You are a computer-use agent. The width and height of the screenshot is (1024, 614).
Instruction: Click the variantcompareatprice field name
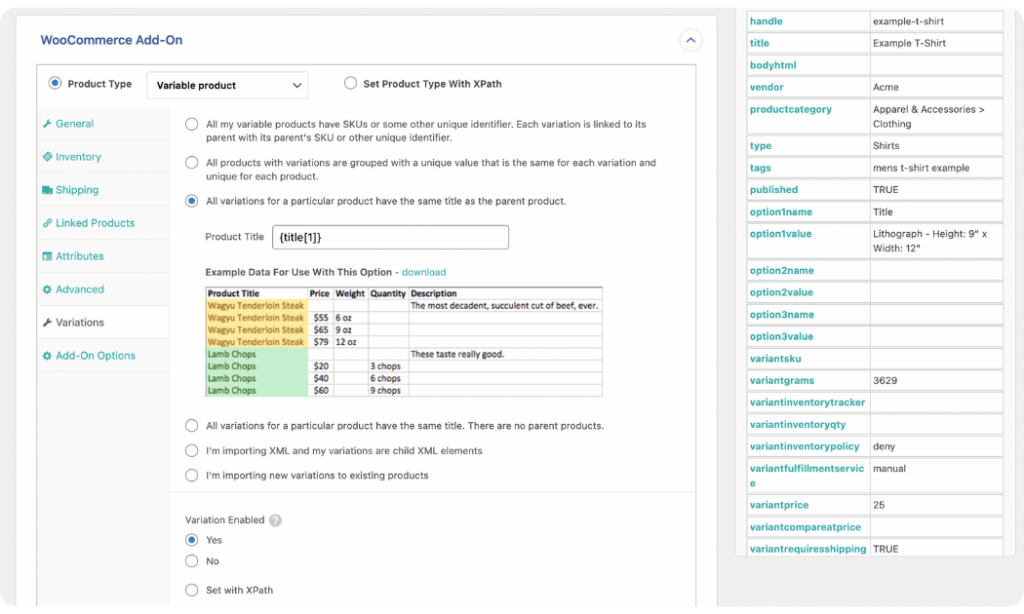tap(805, 527)
